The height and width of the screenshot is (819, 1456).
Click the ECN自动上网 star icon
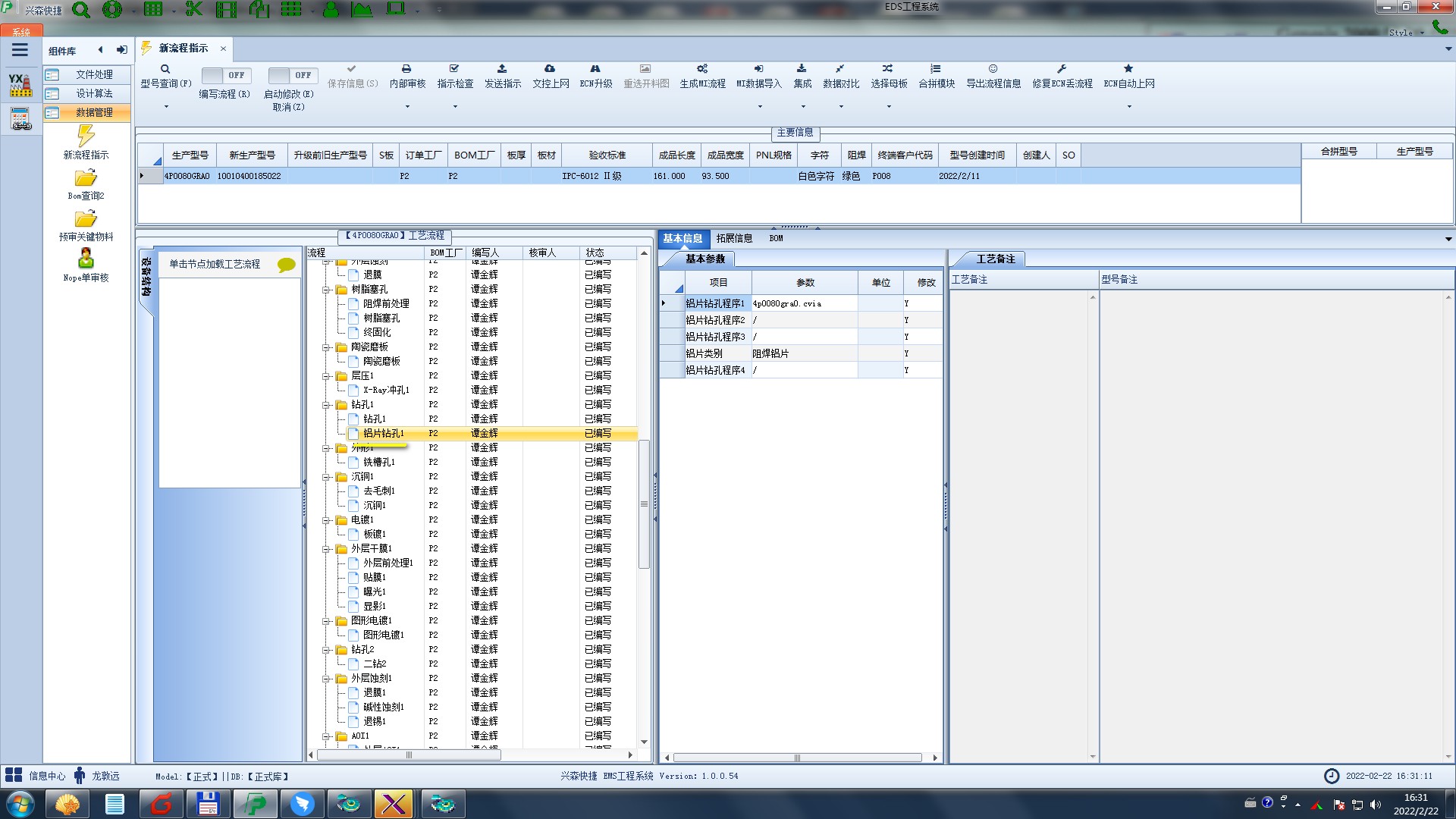tap(1128, 69)
